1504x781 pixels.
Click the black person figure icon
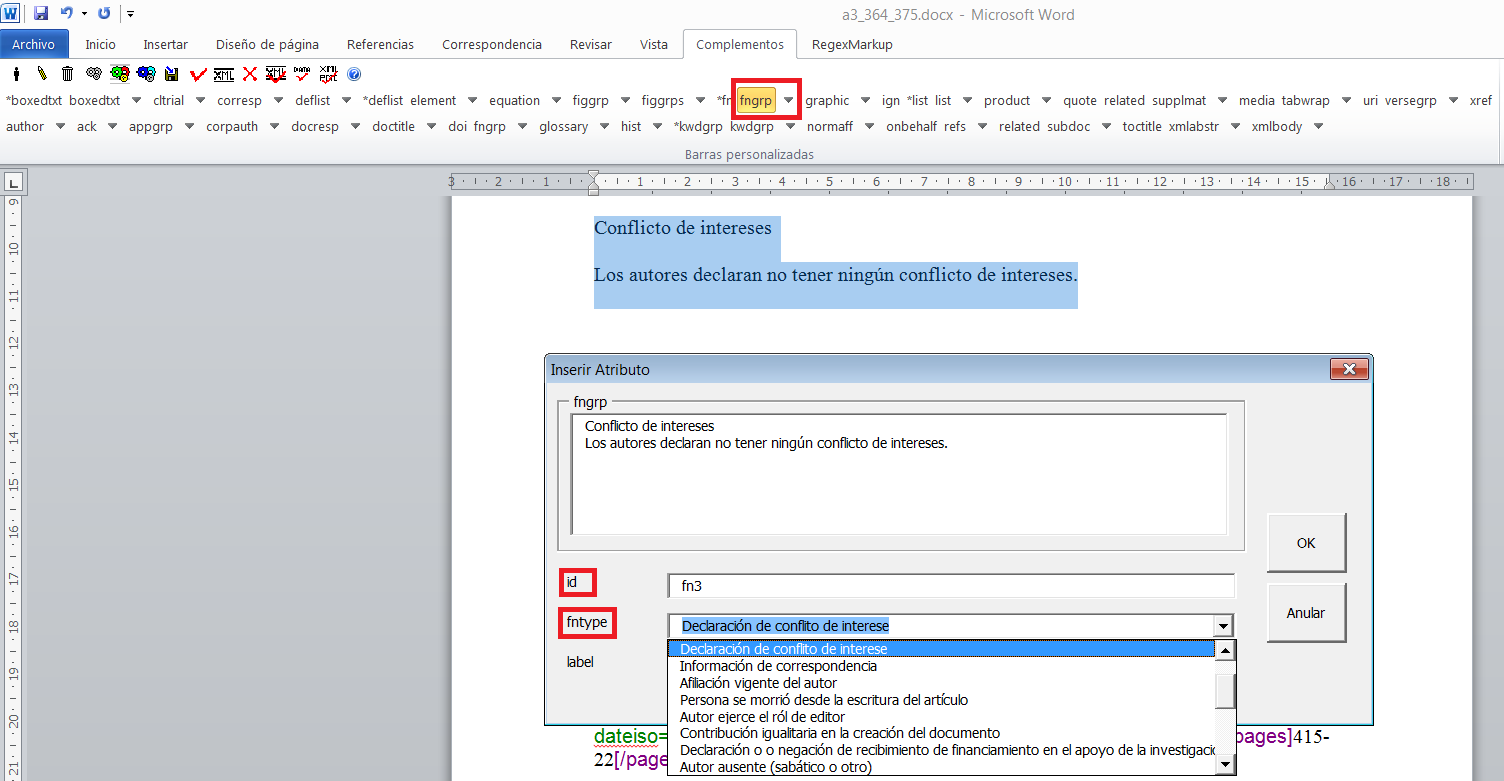tap(16, 74)
